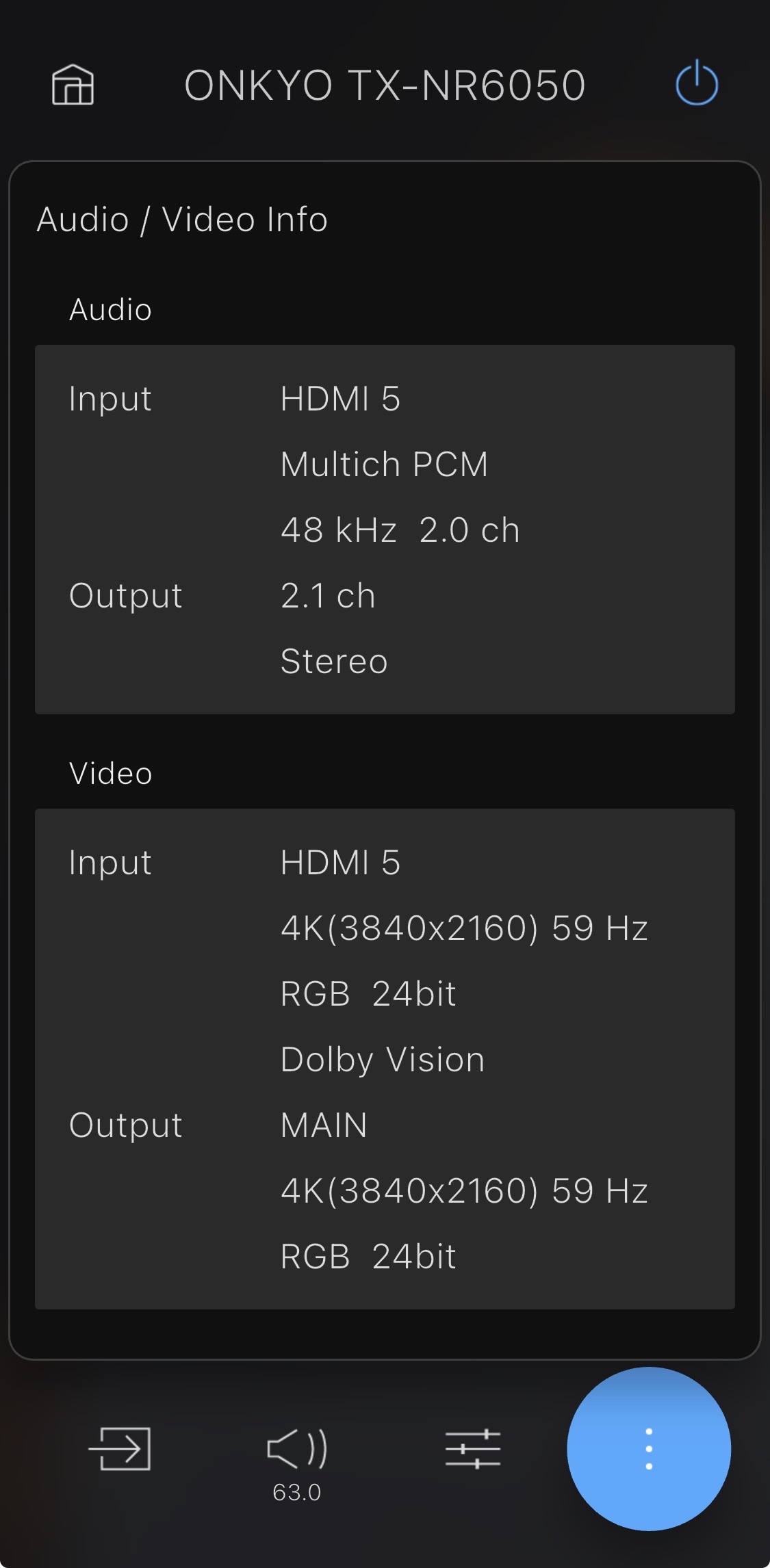Open the volume control speaker icon
770x1568 pixels.
click(297, 1448)
